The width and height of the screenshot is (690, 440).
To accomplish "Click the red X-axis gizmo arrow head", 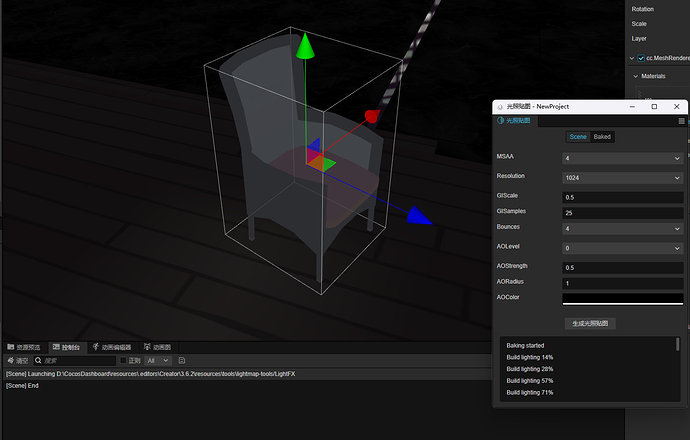I will coord(371,116).
